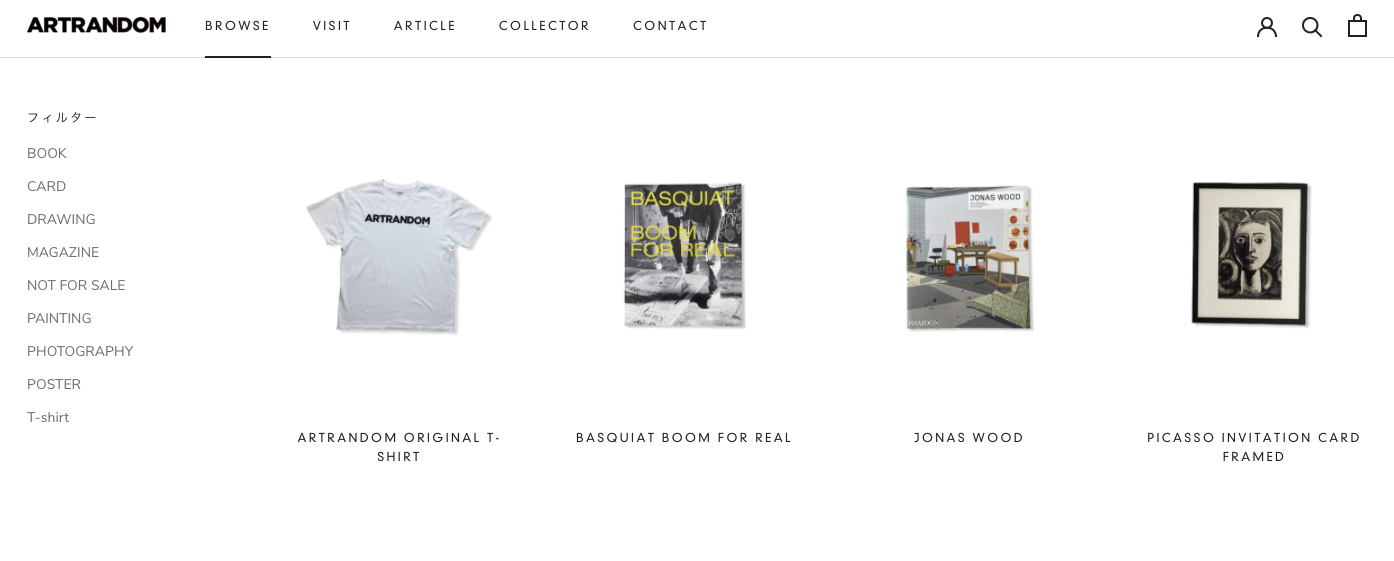The height and width of the screenshot is (561, 1394).
Task: Open the shopping bag cart icon
Action: pos(1357,26)
